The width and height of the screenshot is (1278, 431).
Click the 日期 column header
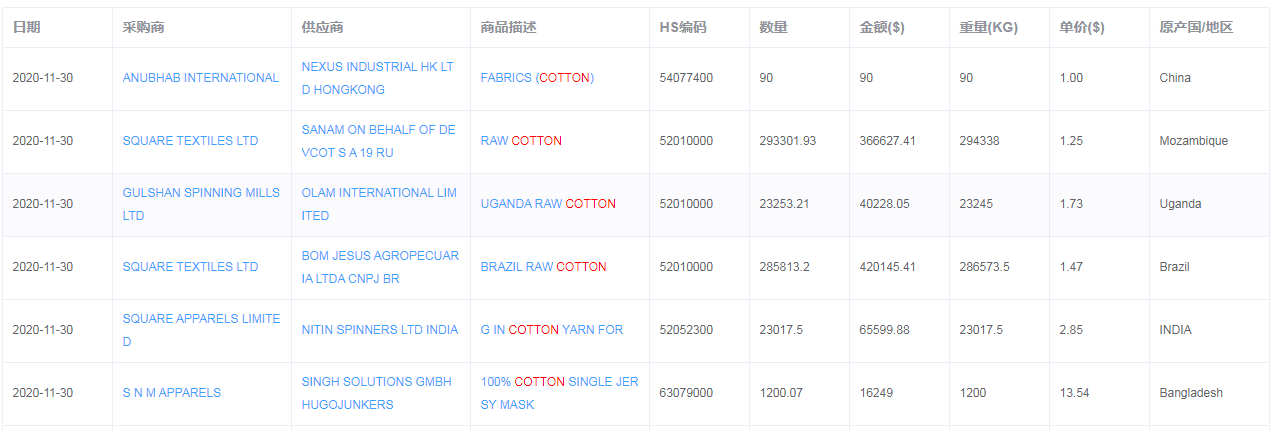(x=26, y=28)
